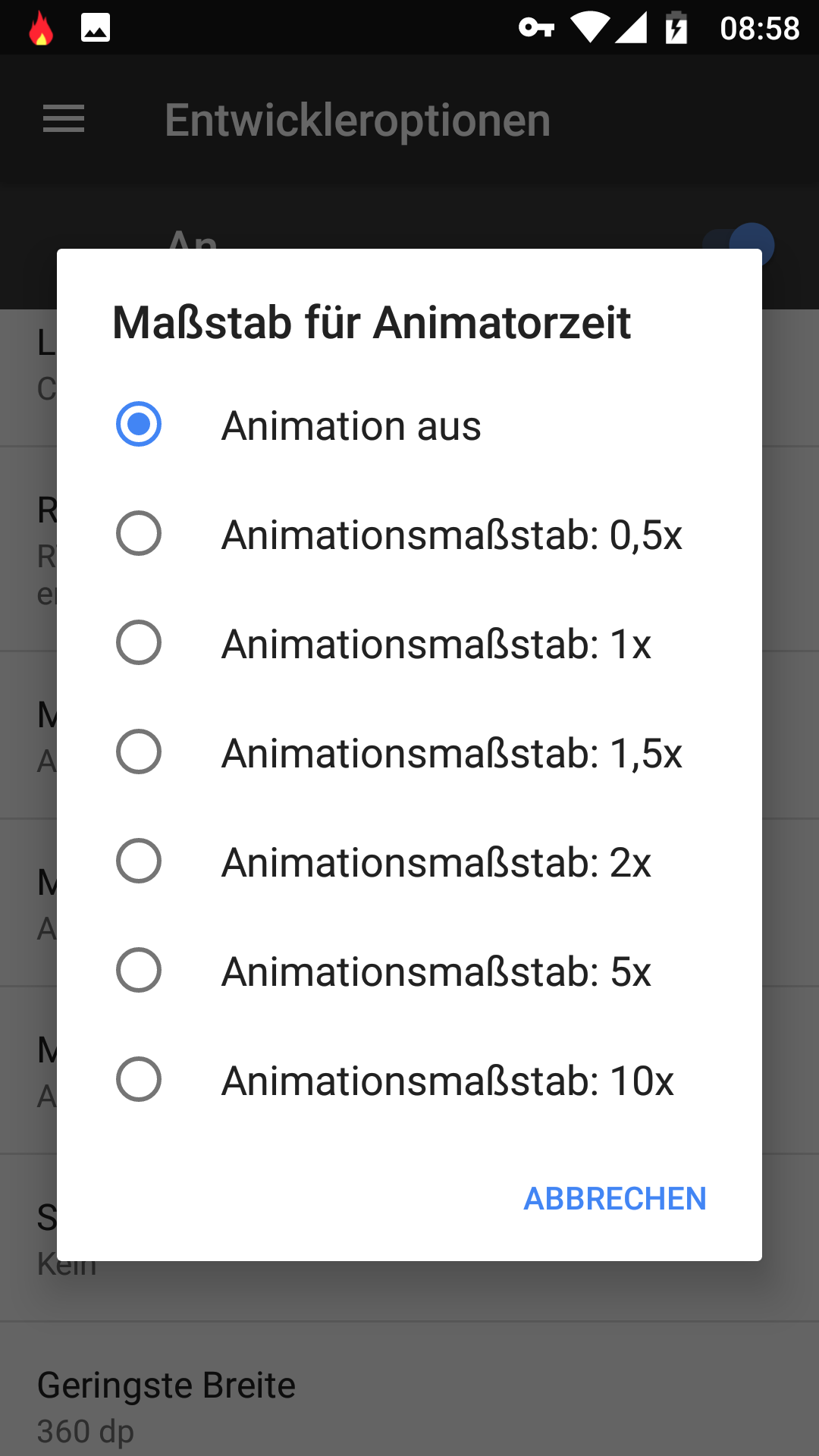Tap the image notification icon

point(96,29)
